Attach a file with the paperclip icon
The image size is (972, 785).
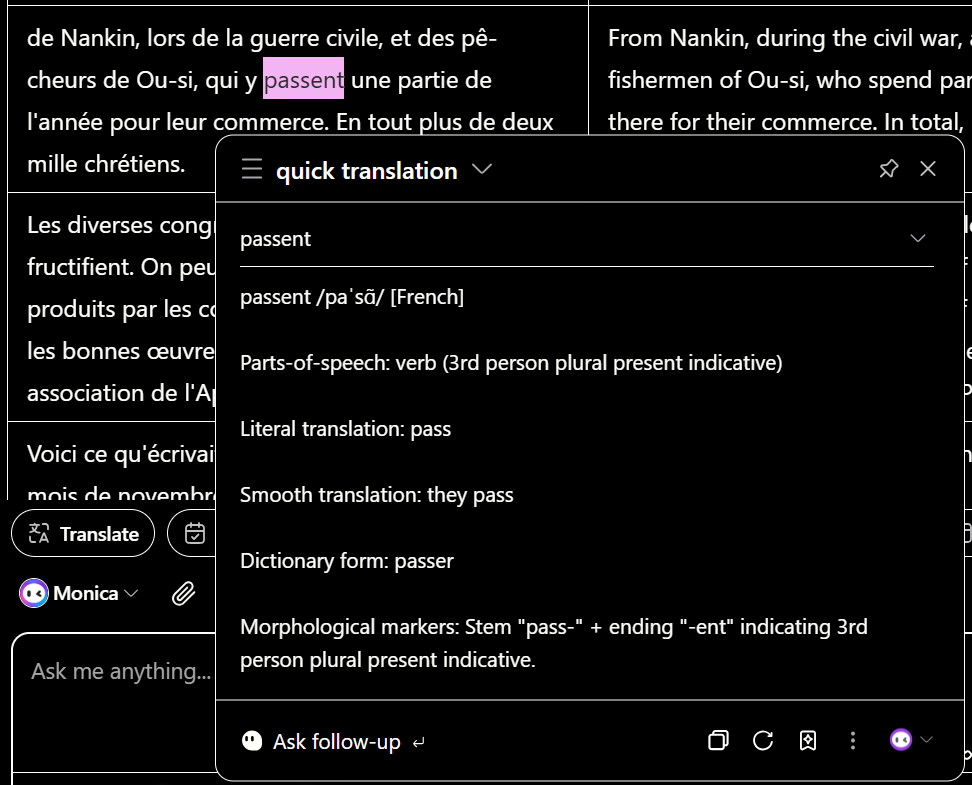[x=183, y=594]
